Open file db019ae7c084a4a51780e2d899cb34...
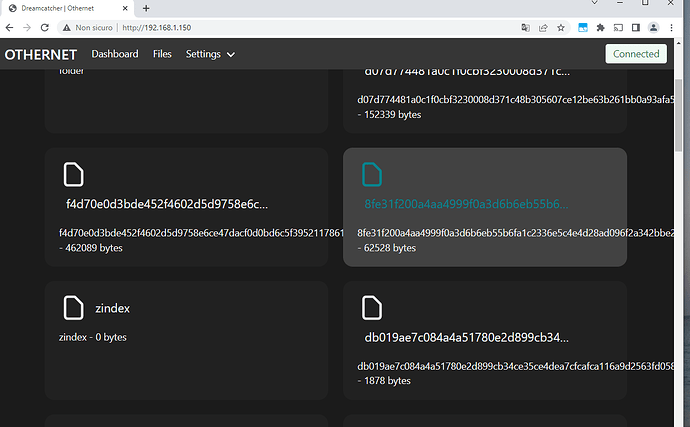Image resolution: width=690 pixels, height=427 pixels. tap(466, 338)
